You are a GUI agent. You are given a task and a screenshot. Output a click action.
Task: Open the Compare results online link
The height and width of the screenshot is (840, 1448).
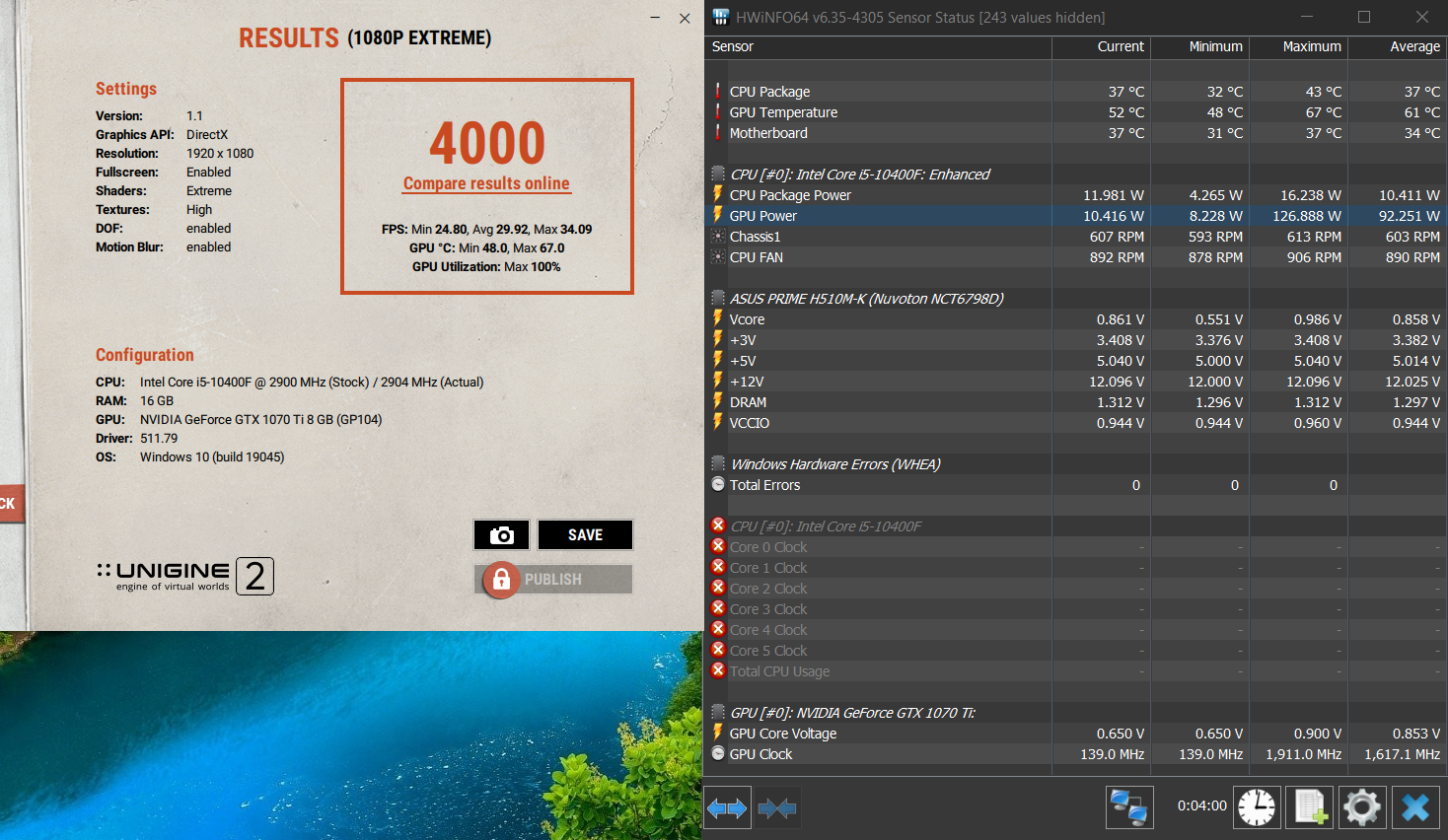(x=486, y=183)
